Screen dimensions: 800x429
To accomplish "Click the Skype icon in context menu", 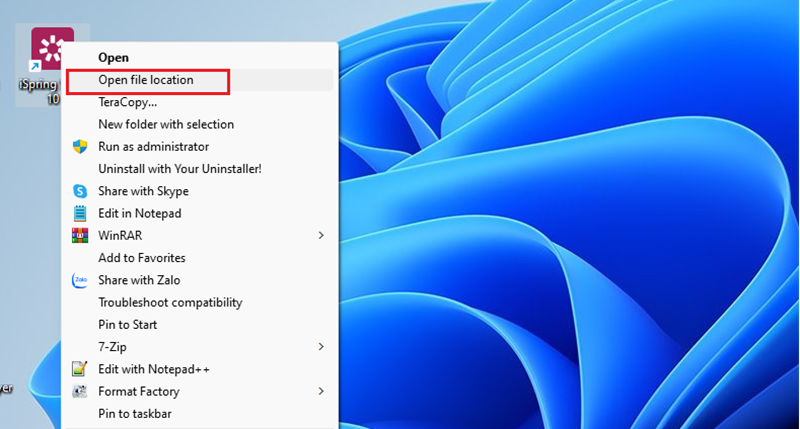I will (x=80, y=191).
